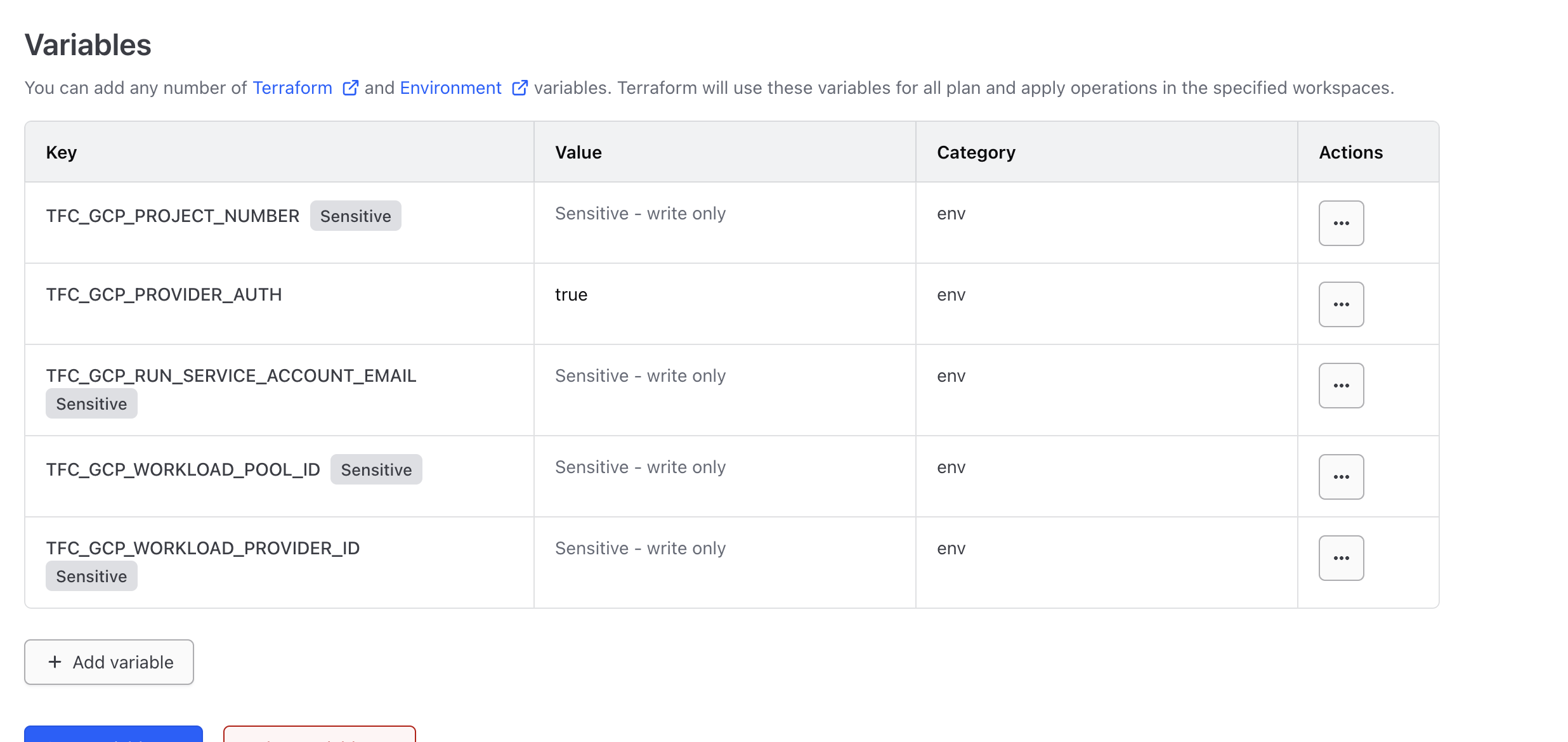
Task: Click the value true for TFC_GCP_PROVIDER_AUTH
Action: pos(571,295)
